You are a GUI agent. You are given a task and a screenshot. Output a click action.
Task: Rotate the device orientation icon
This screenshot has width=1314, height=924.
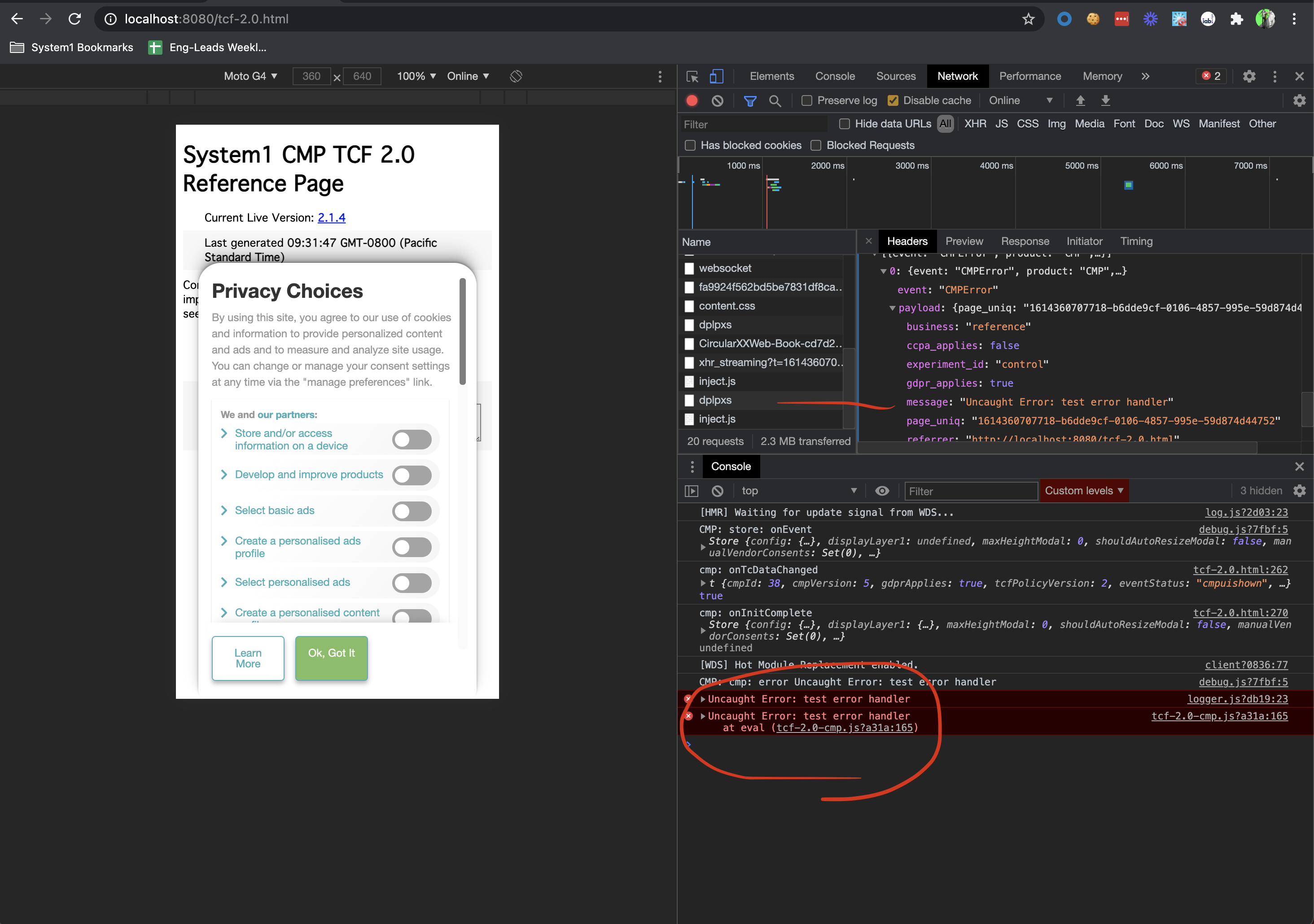(x=516, y=76)
